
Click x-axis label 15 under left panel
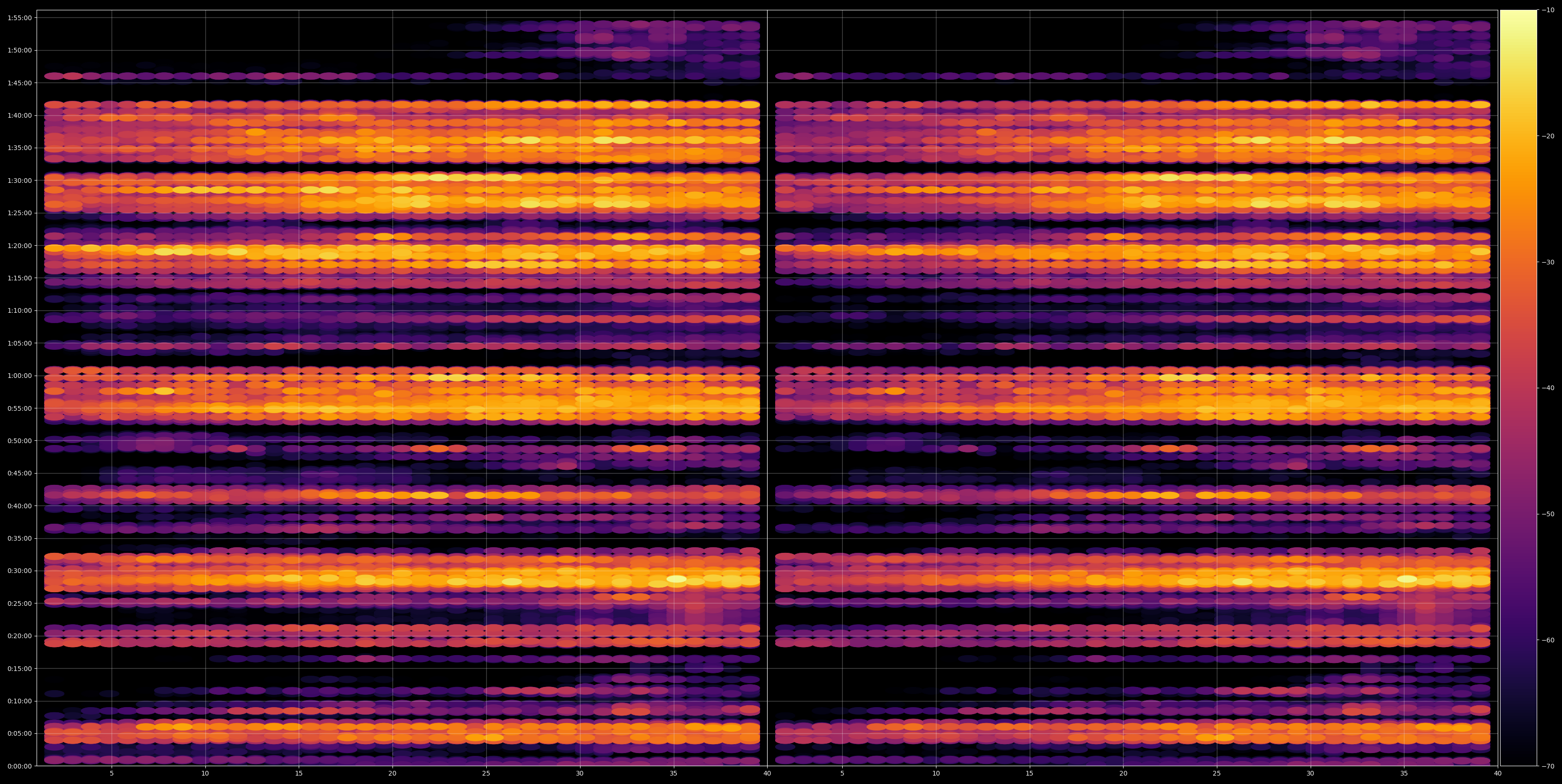click(x=299, y=774)
